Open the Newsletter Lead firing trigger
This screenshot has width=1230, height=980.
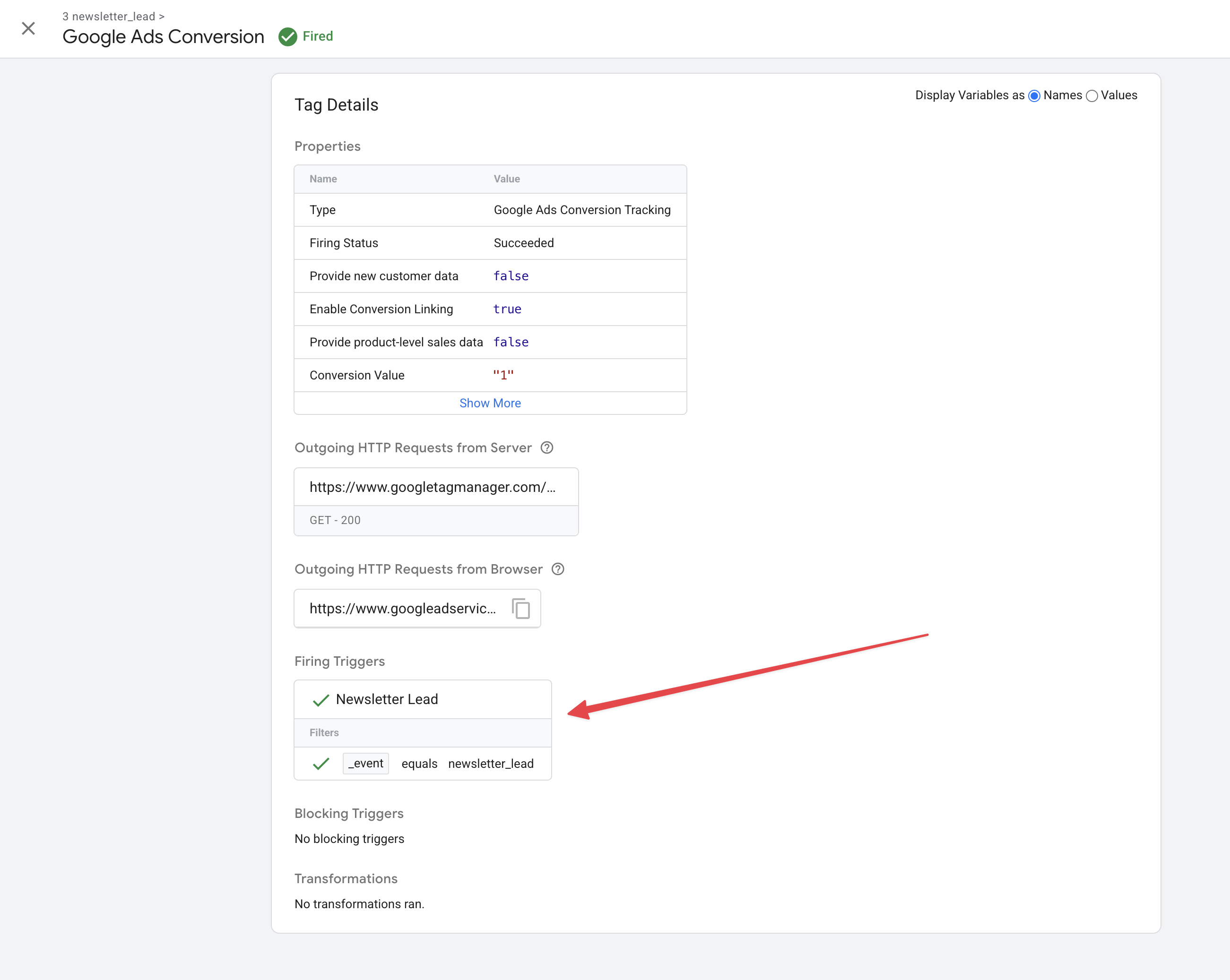coord(387,699)
